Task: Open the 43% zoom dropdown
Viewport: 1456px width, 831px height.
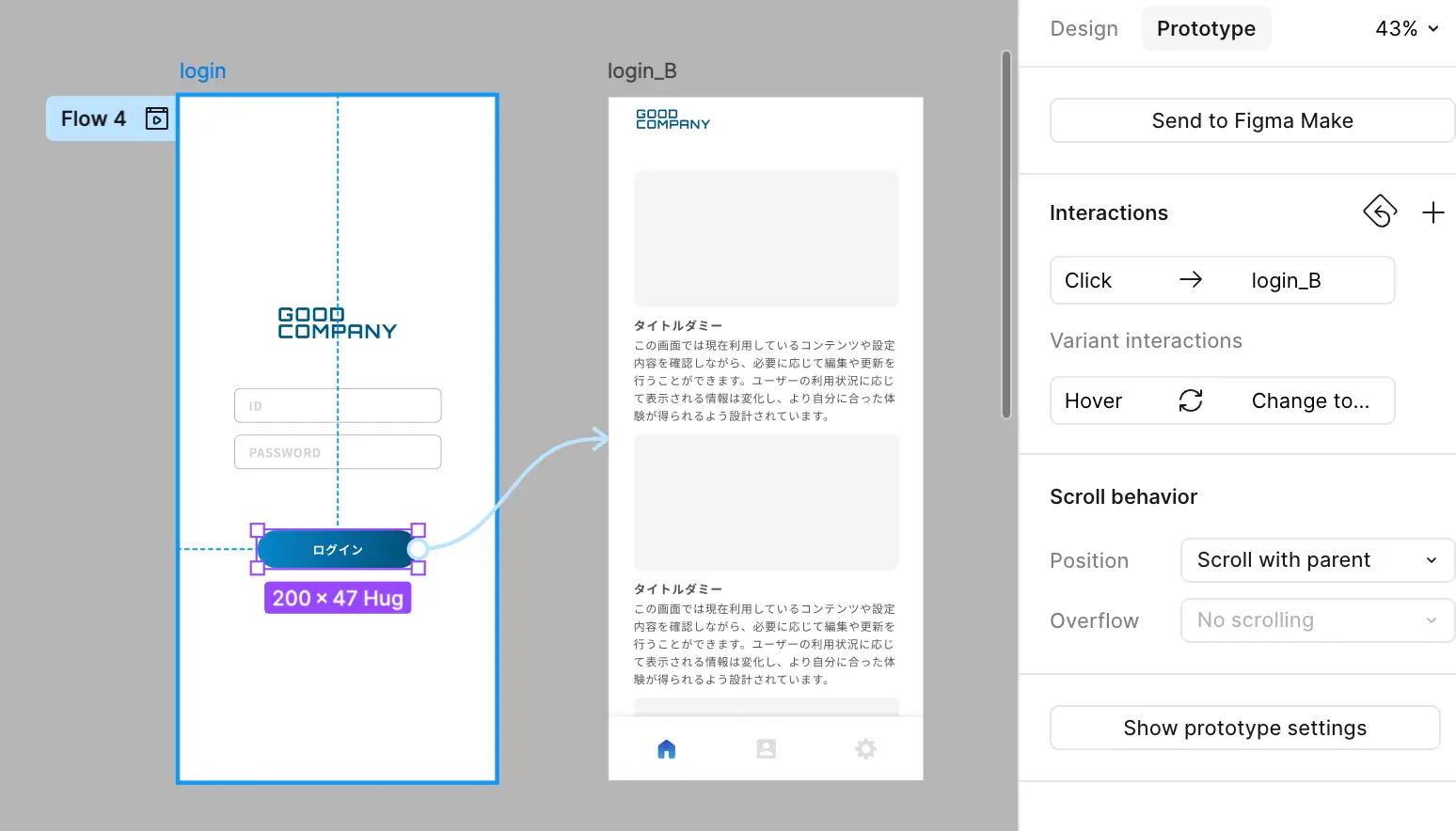Action: [x=1407, y=29]
